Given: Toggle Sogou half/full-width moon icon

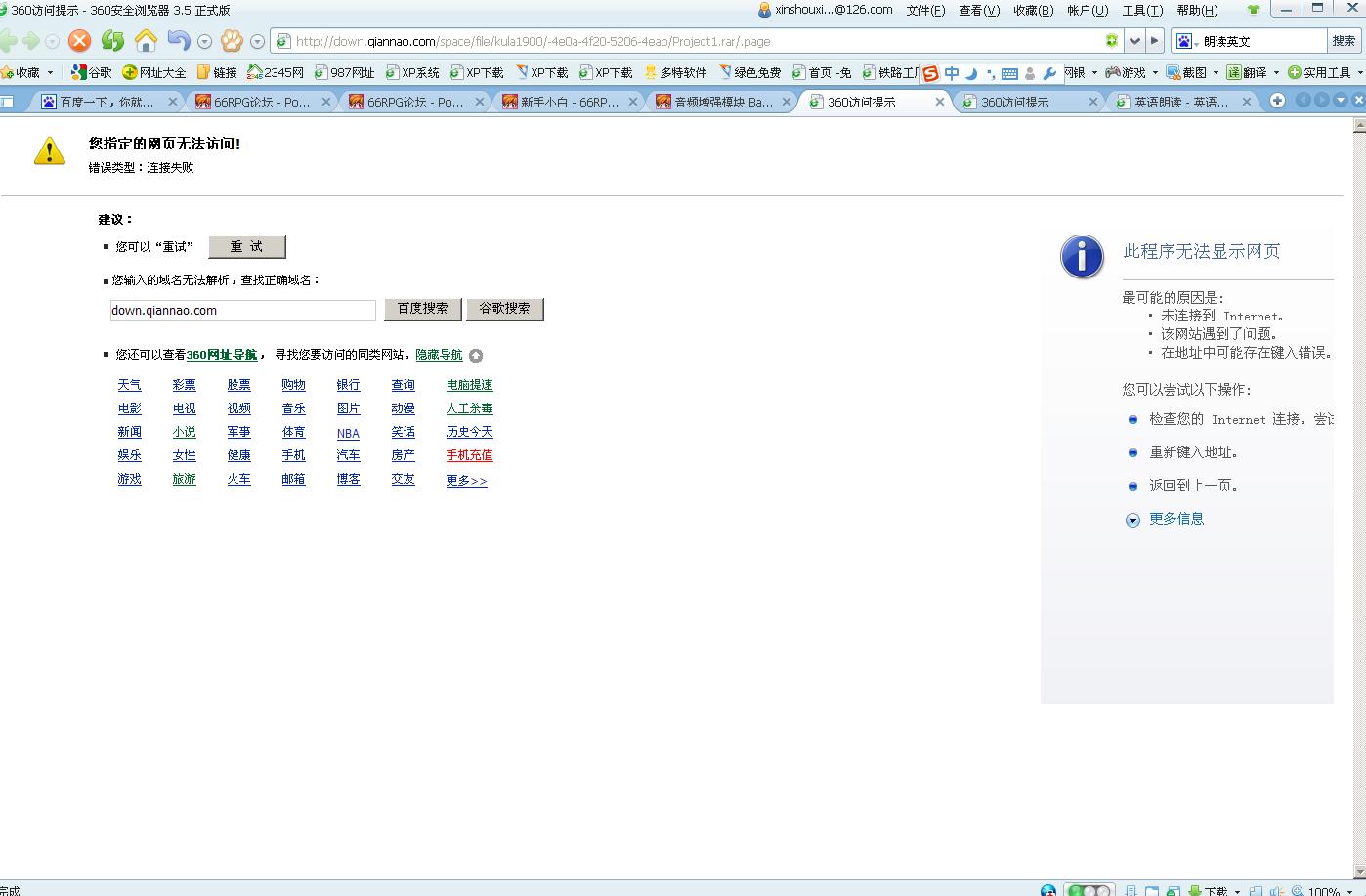Looking at the screenshot, I should click(x=971, y=73).
